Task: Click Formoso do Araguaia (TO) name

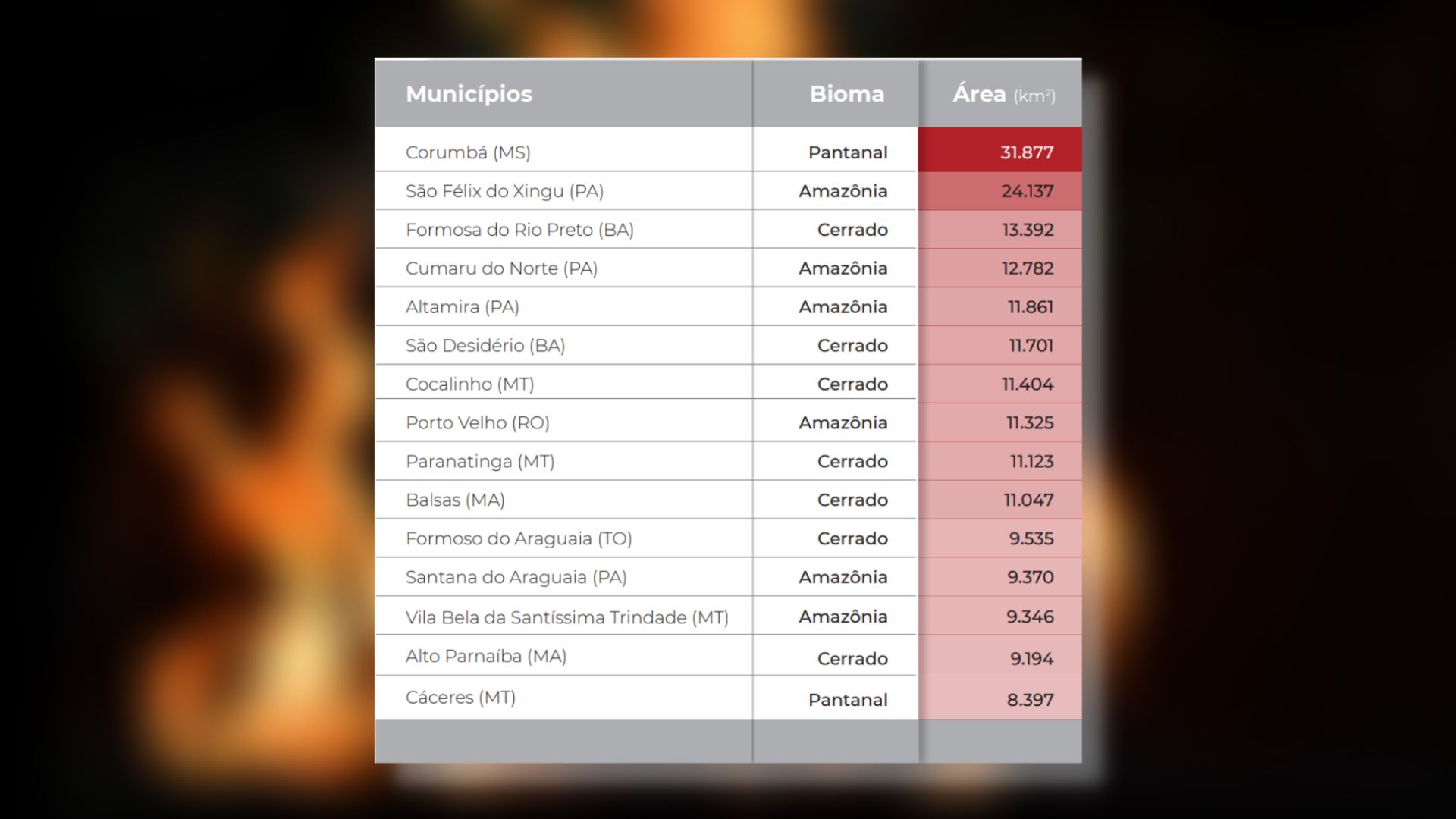Action: [519, 539]
